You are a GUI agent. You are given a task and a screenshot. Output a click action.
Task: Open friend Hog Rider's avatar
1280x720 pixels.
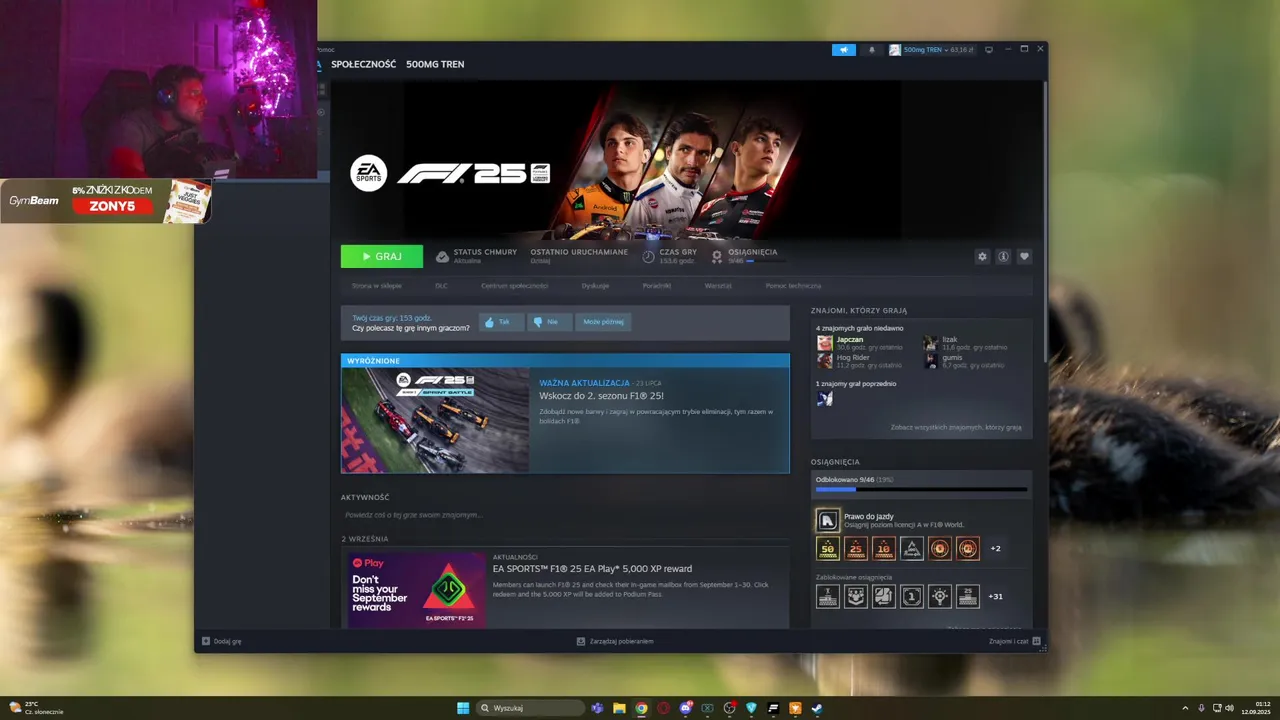[x=824, y=361]
